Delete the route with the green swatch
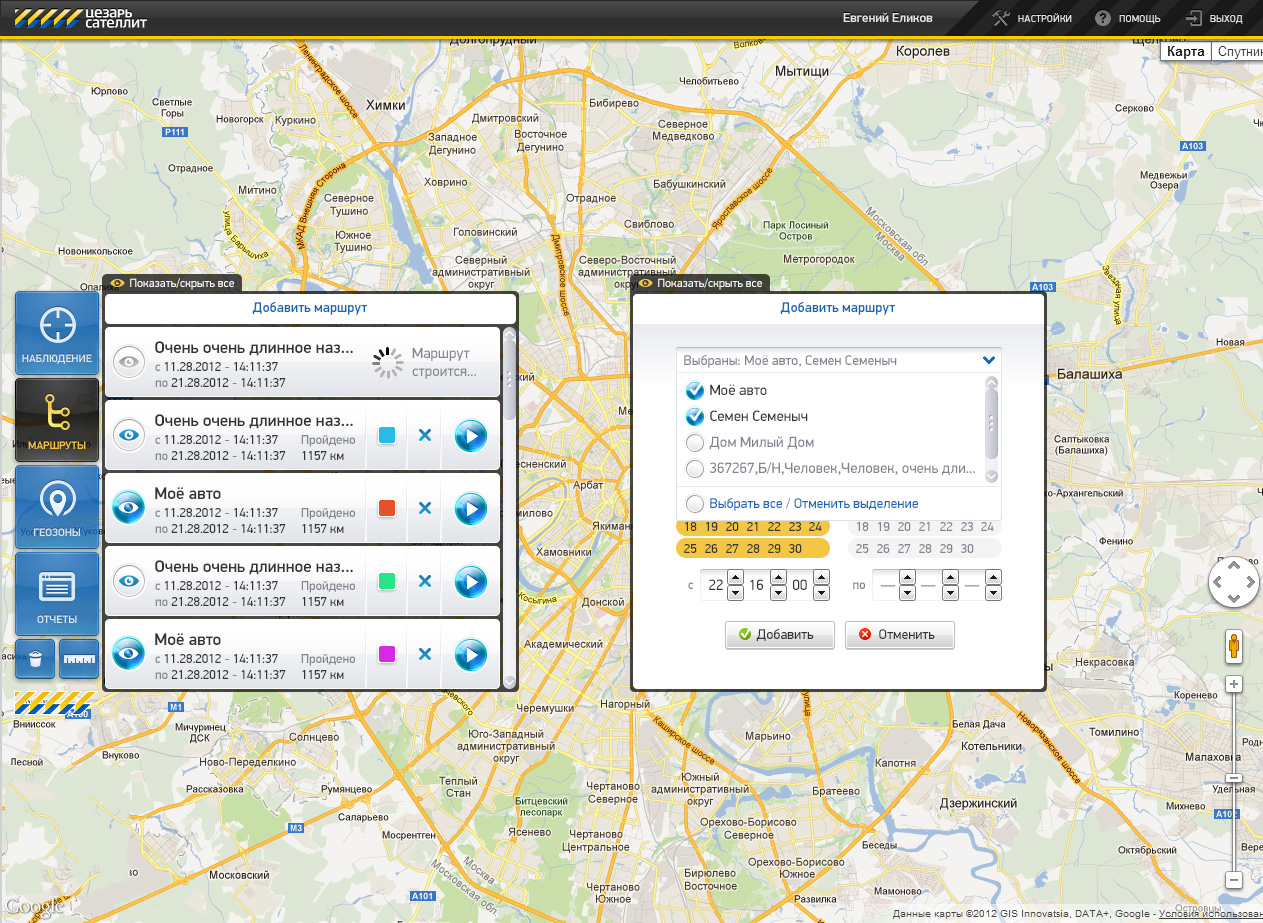Image resolution: width=1263 pixels, height=923 pixels. (425, 580)
